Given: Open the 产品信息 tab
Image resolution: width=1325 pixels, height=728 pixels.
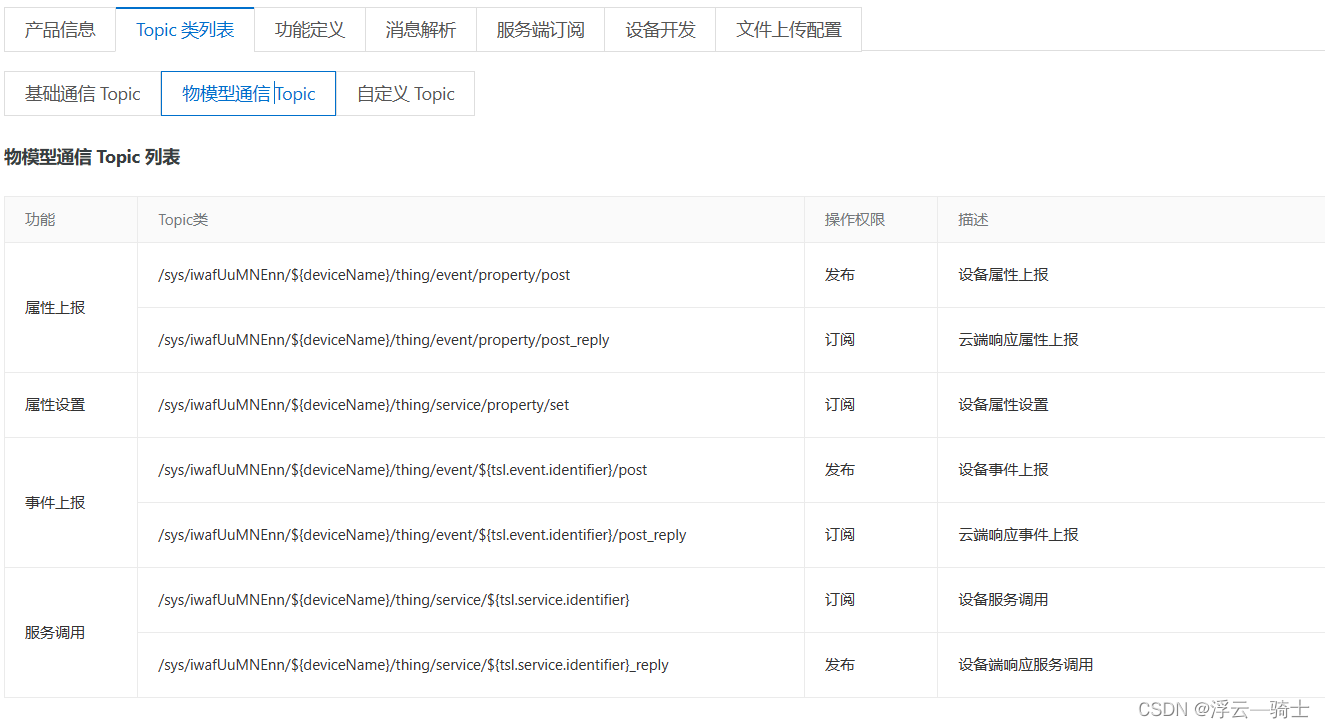Looking at the screenshot, I should pyautogui.click(x=60, y=29).
